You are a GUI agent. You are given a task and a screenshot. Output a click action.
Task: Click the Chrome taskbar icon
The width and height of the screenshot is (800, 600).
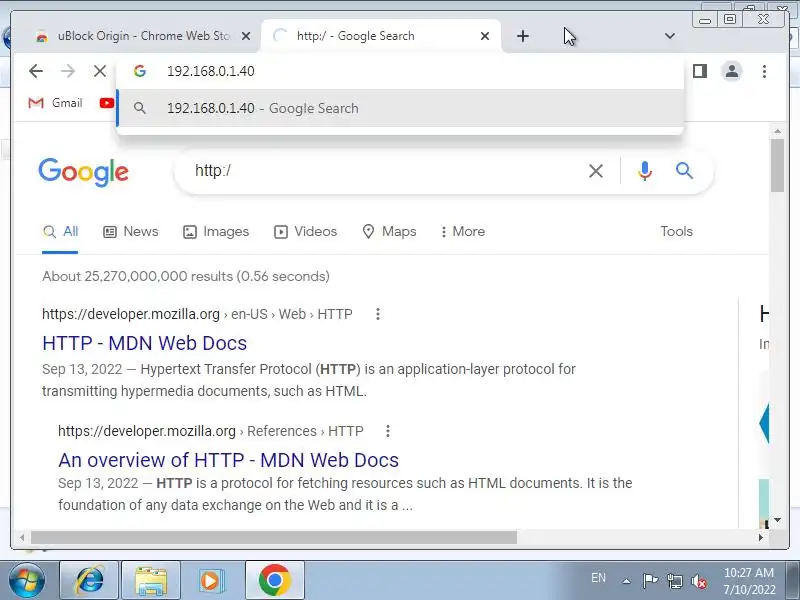tap(274, 580)
